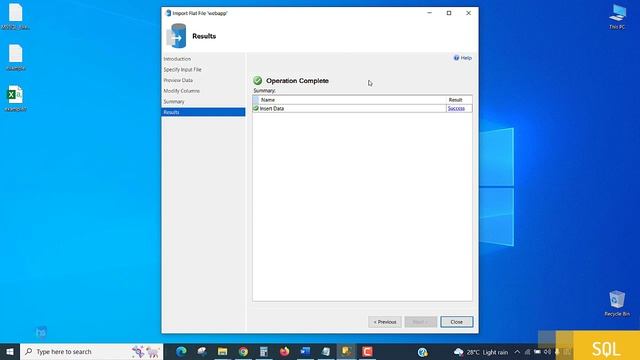Click the Insert Data row
This screenshot has width=640, height=360.
tap(362, 109)
